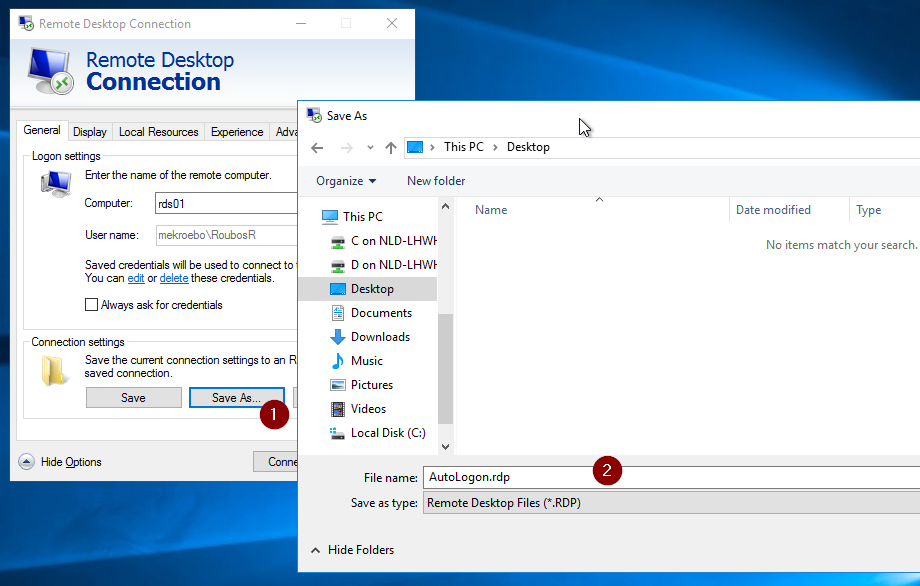This screenshot has width=920, height=586.
Task: Open Documents in the sidebar
Action: pyautogui.click(x=383, y=312)
